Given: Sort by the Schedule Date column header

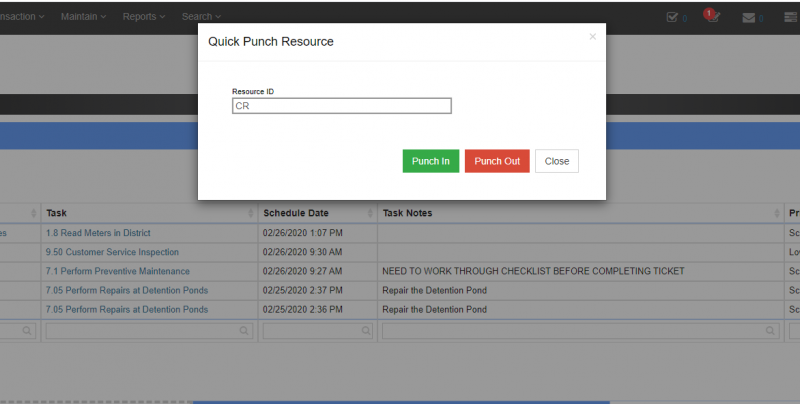Looking at the screenshot, I should [317, 213].
